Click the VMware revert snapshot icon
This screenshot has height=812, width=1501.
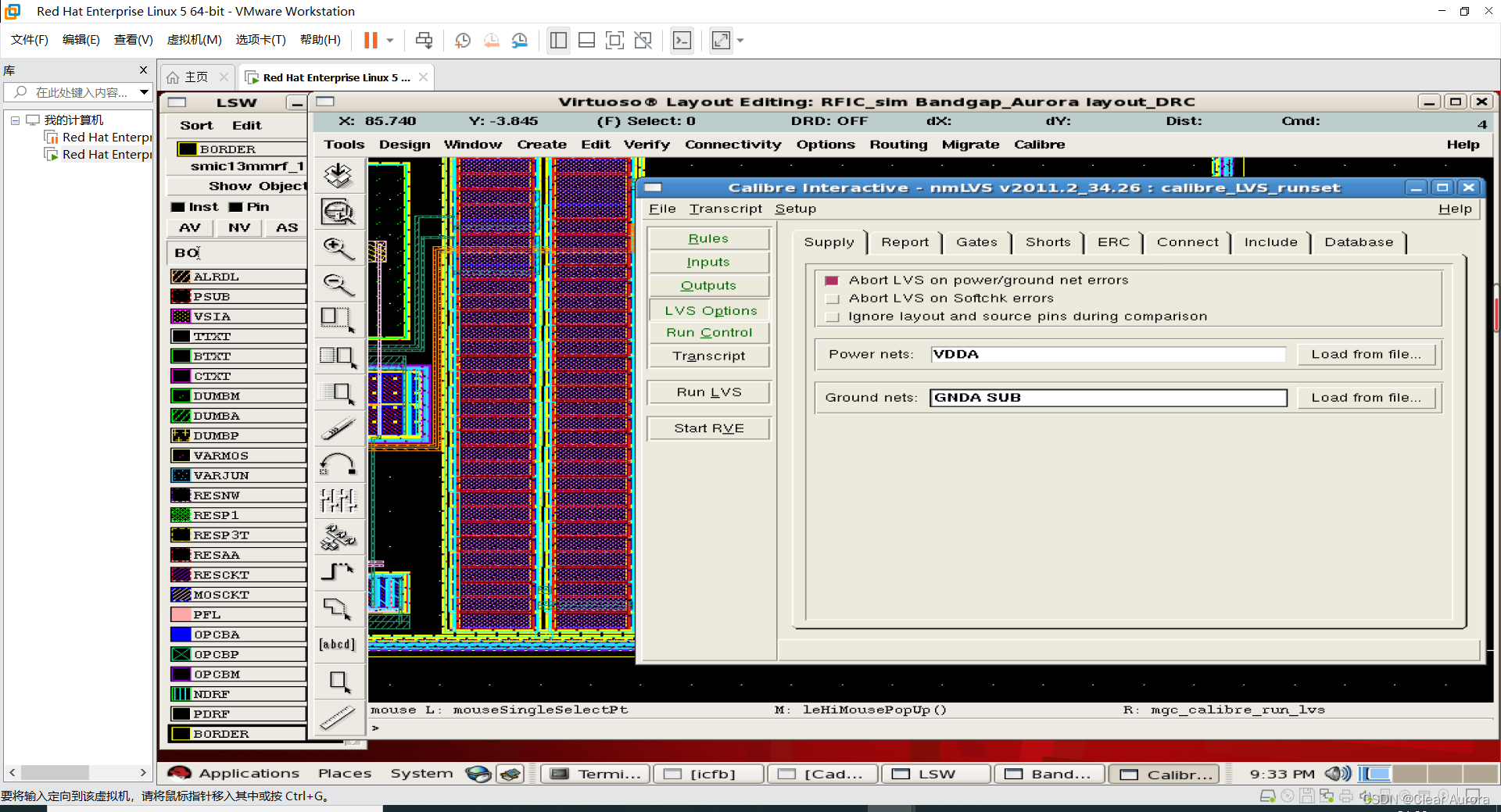[491, 40]
